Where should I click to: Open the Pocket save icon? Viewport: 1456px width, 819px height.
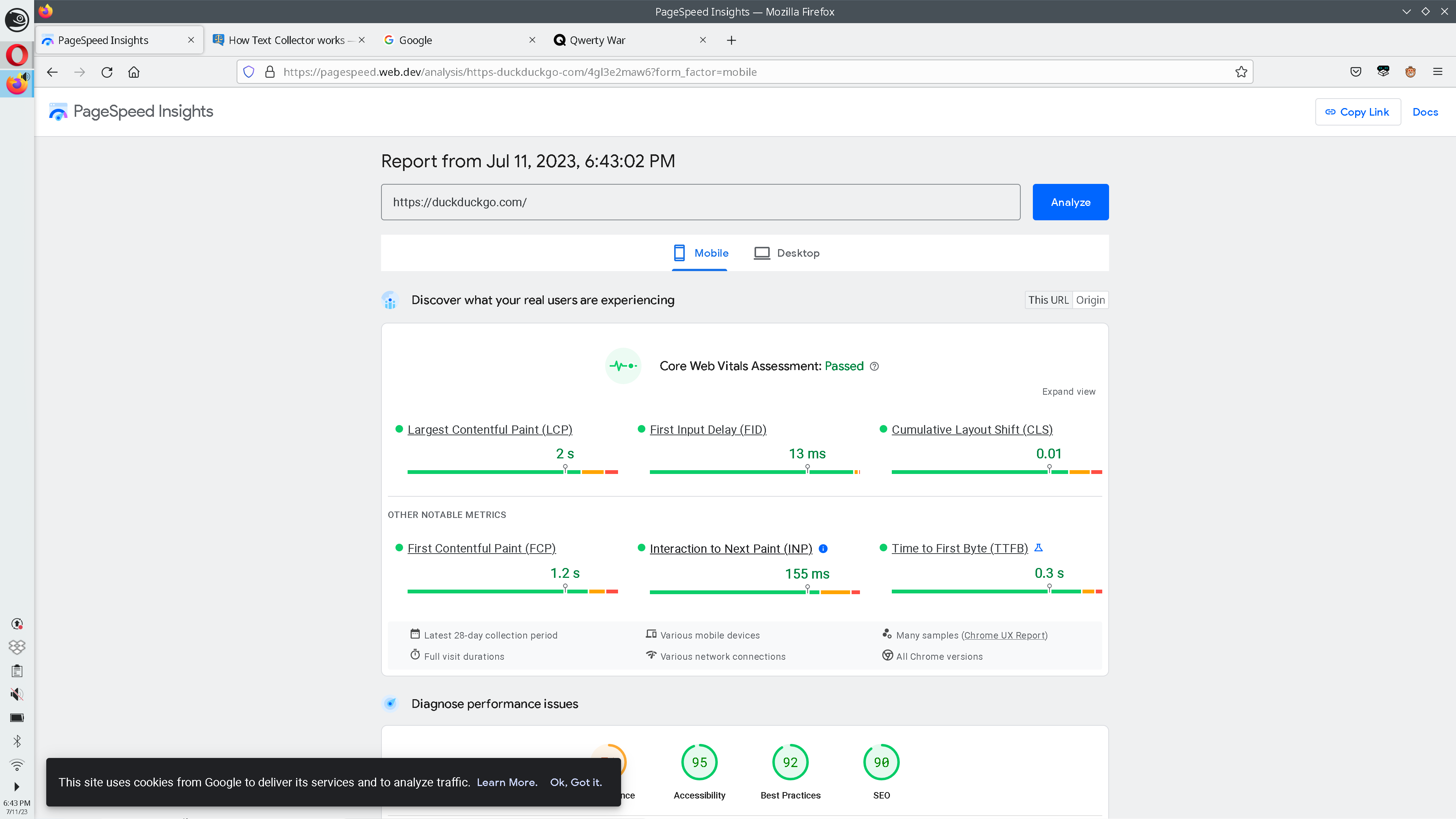(x=1356, y=72)
